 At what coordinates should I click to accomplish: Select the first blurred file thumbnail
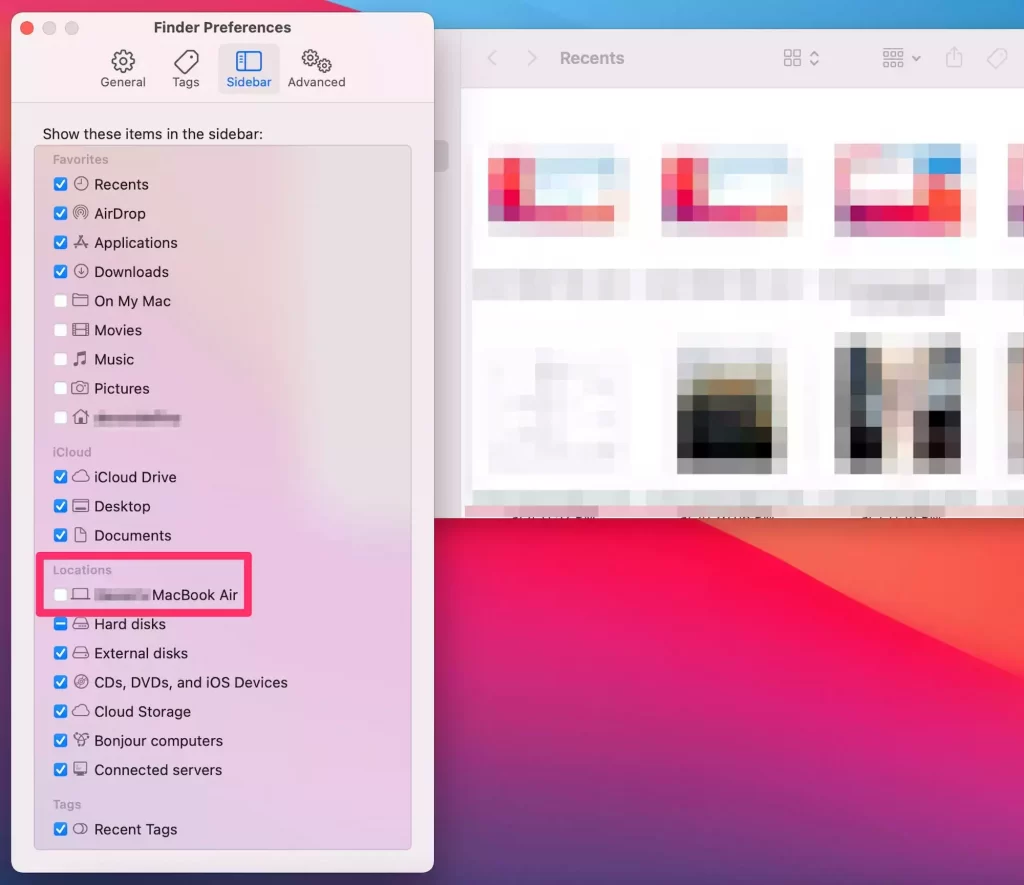click(x=551, y=190)
